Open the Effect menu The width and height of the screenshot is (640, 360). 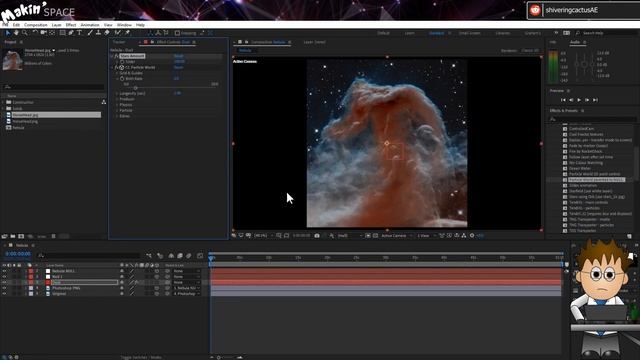(x=71, y=25)
